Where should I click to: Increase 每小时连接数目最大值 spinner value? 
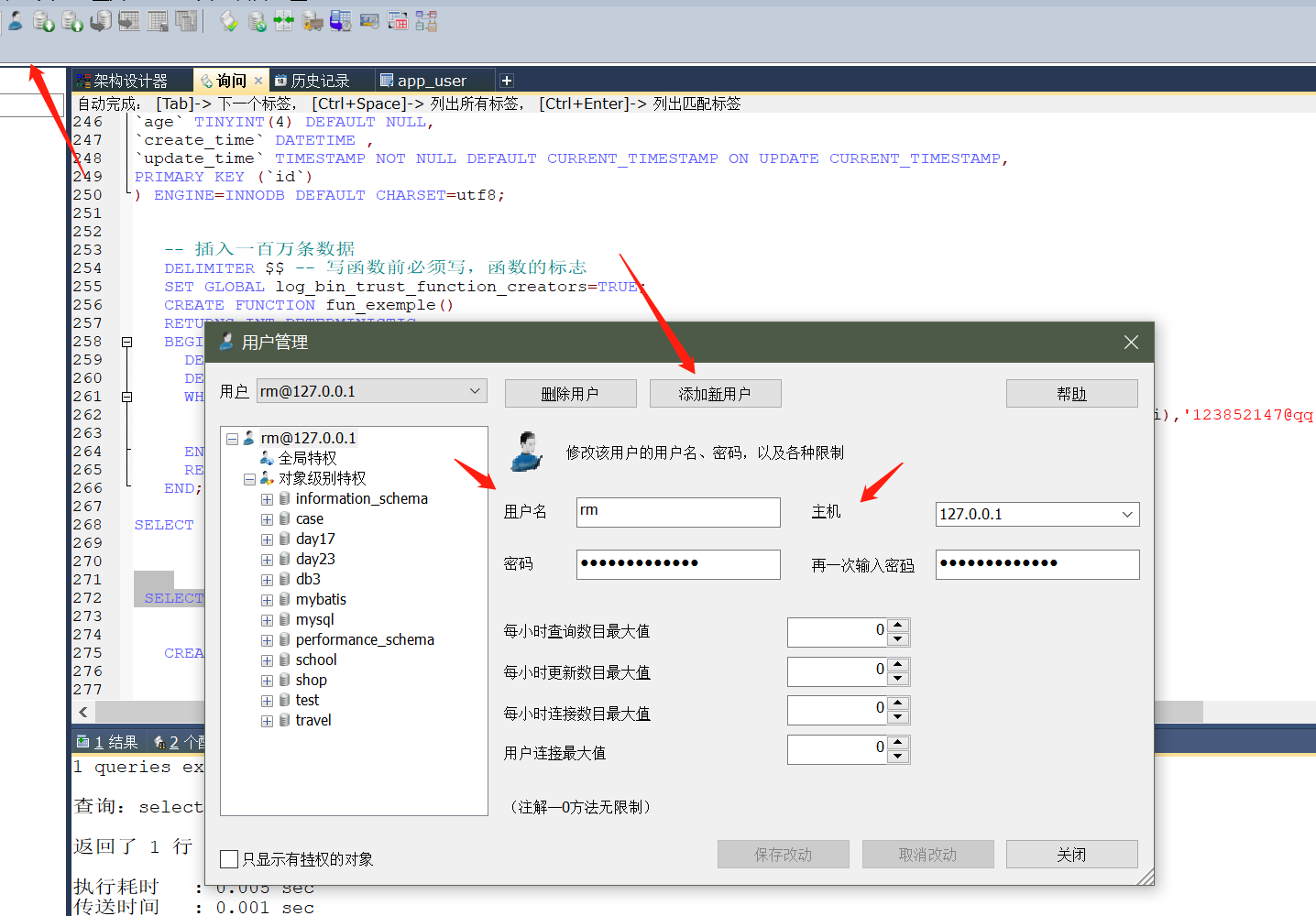(x=898, y=703)
